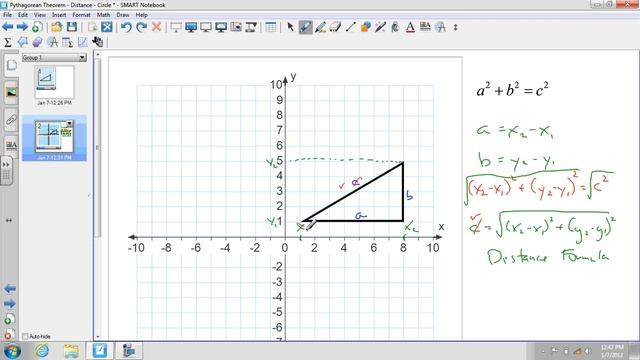Insert a graph with the graphs icon
The height and width of the screenshot is (360, 640).
click(x=82, y=42)
